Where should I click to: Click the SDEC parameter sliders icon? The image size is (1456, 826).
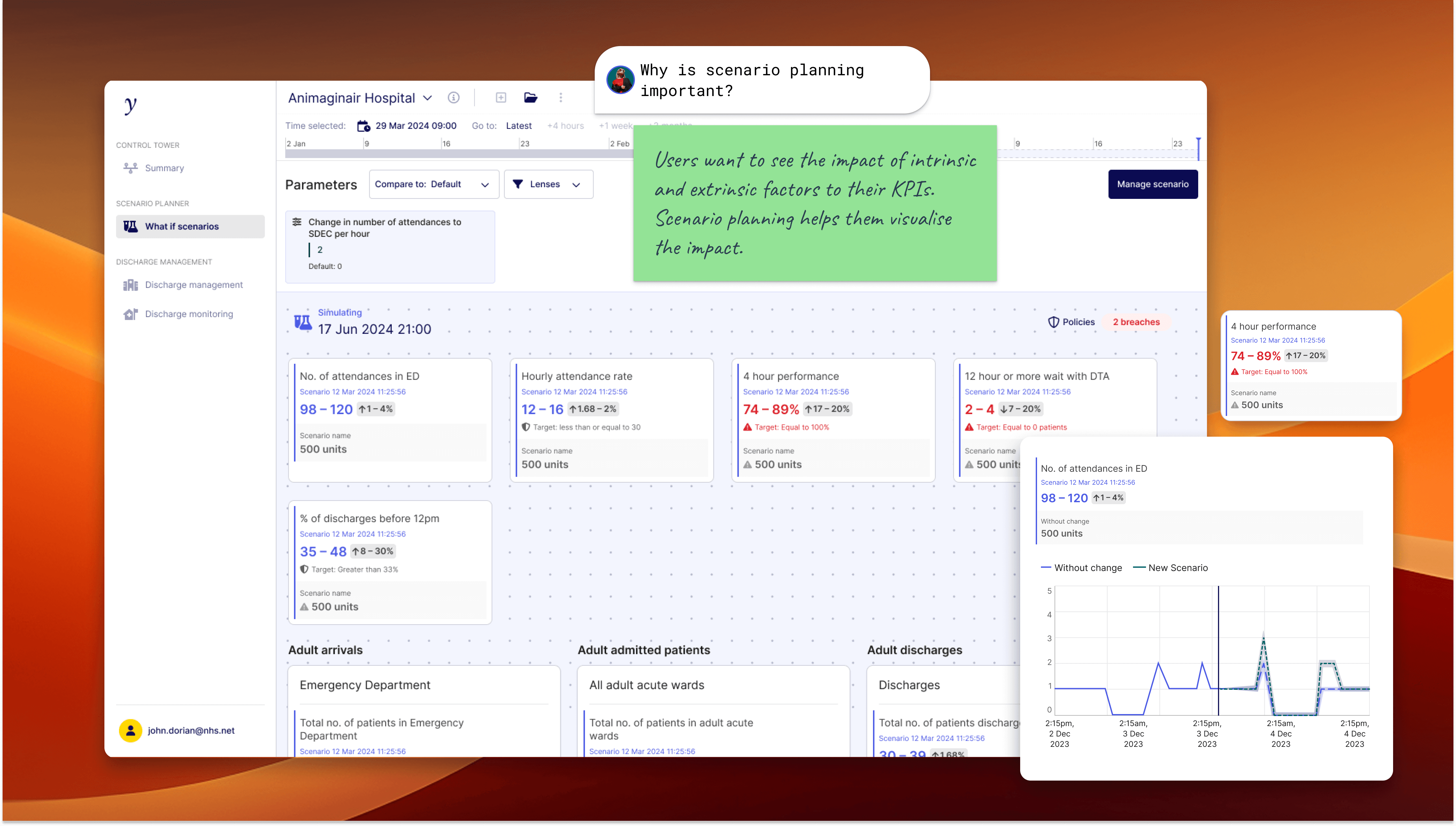(296, 222)
